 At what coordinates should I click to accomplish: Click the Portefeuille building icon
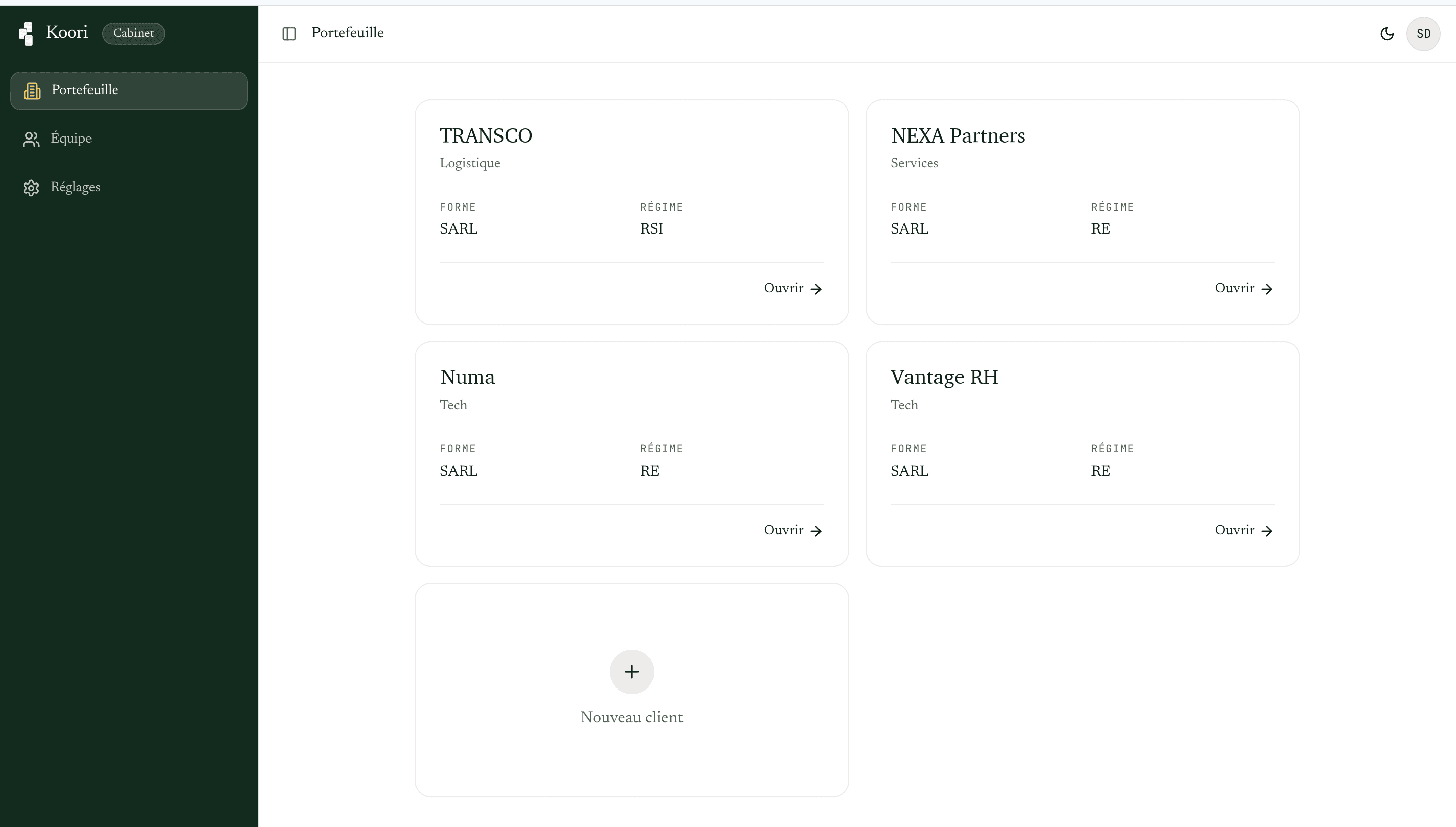tap(32, 90)
